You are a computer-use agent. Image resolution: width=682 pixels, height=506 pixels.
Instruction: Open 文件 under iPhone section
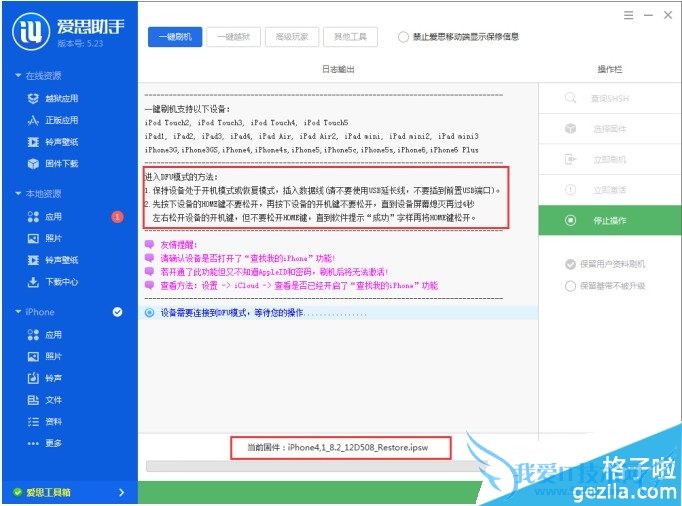[x=45, y=400]
